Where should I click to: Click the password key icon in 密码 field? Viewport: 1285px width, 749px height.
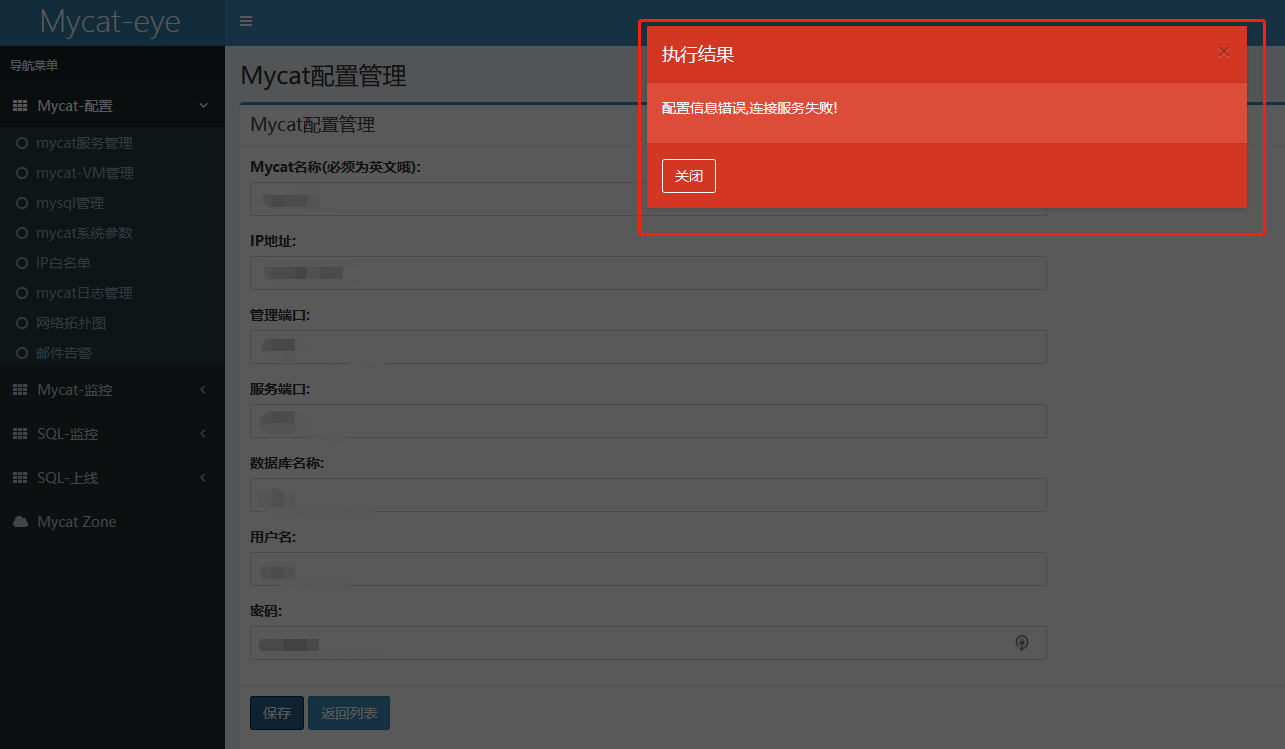pos(1021,643)
